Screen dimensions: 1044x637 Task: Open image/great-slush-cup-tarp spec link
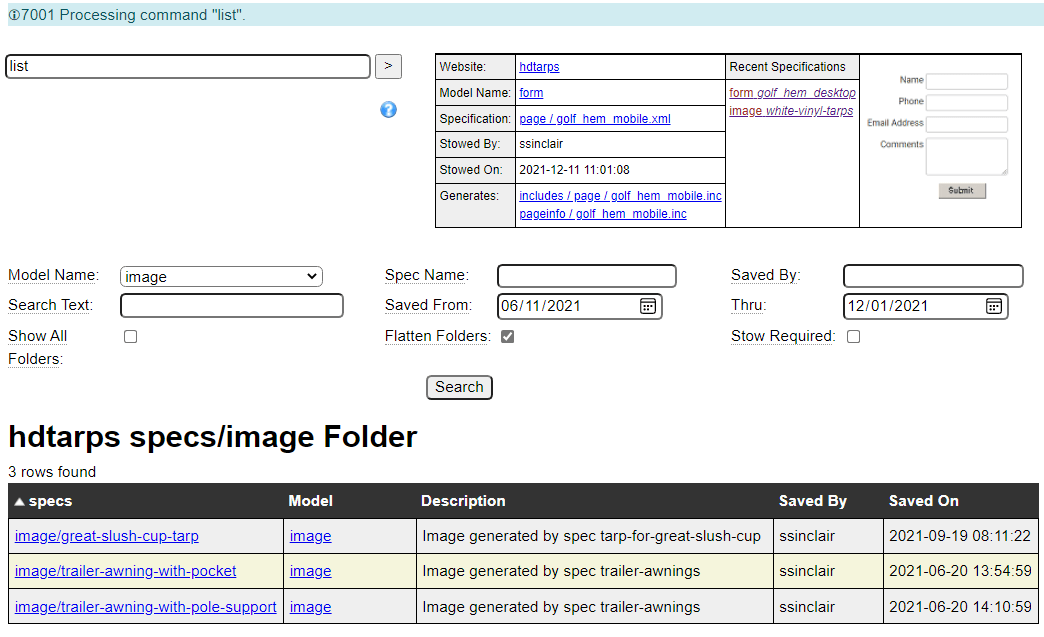107,536
